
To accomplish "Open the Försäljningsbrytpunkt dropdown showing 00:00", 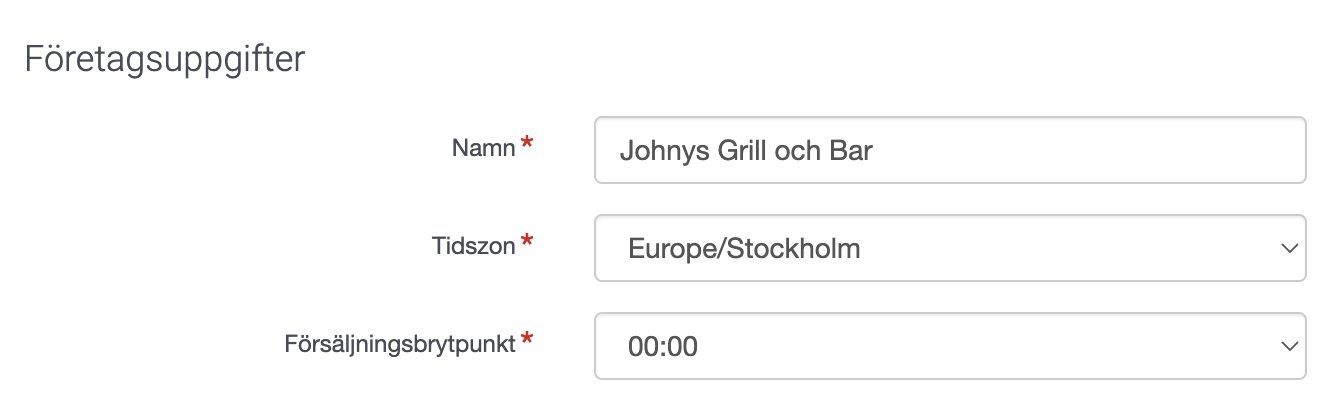I will coord(950,346).
